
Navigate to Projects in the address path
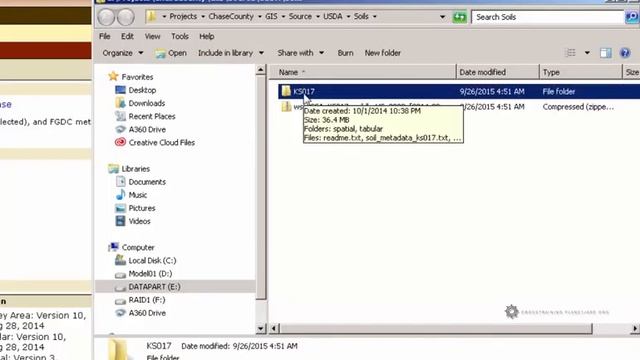(183, 17)
